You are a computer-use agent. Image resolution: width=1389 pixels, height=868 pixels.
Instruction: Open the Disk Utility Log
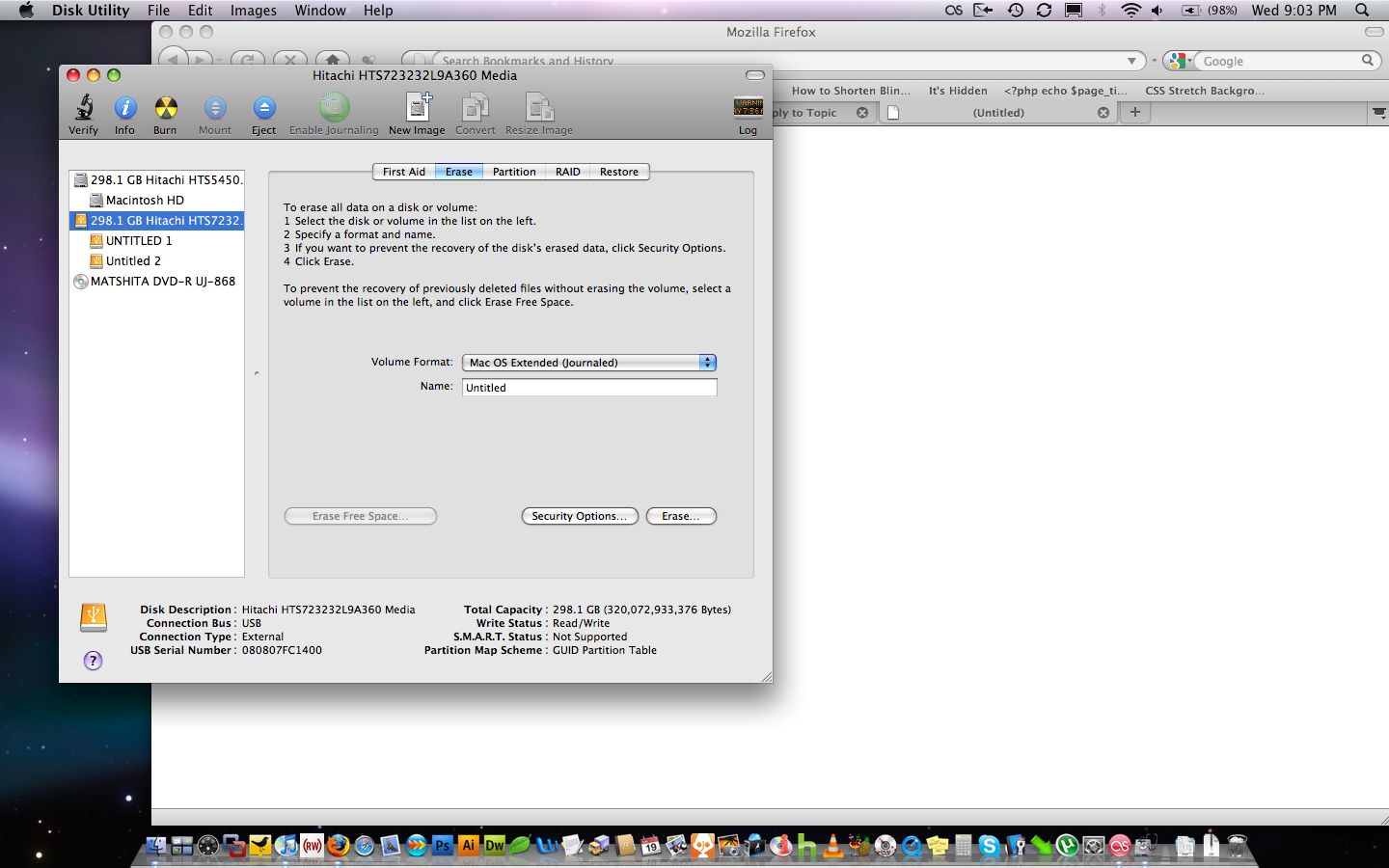[x=749, y=107]
